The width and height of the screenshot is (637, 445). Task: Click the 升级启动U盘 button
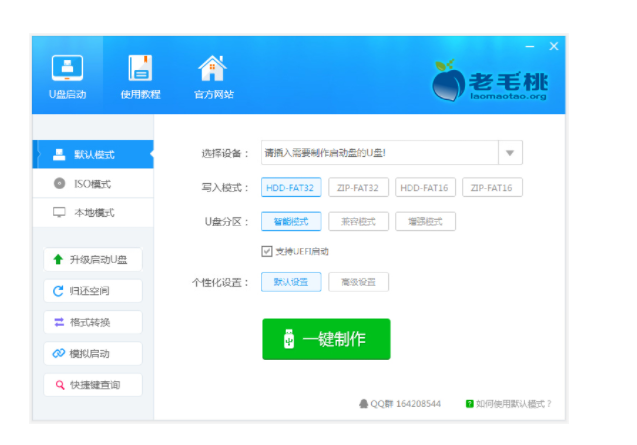[x=93, y=259]
